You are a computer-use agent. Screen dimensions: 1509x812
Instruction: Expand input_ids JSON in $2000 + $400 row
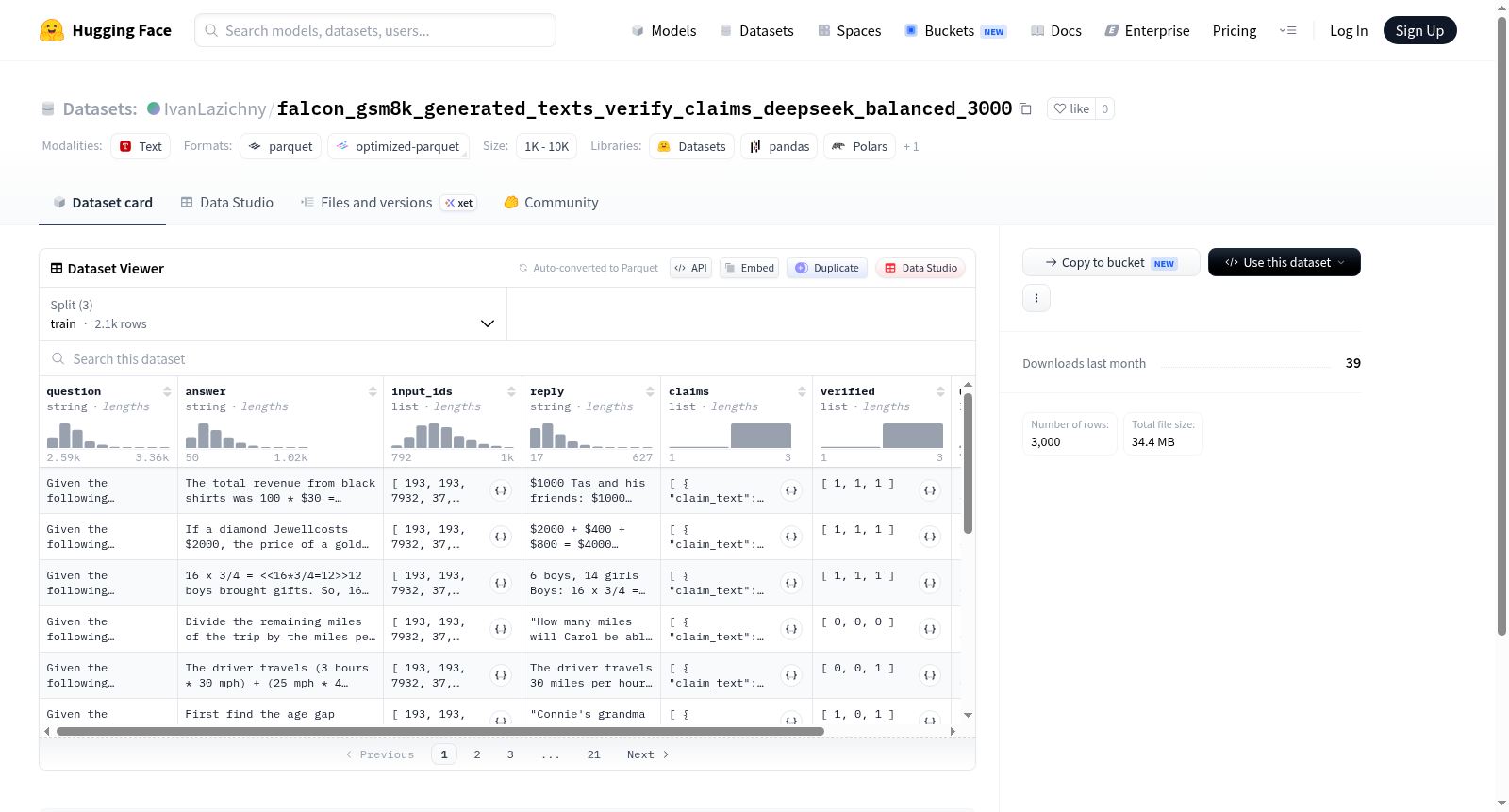501,537
